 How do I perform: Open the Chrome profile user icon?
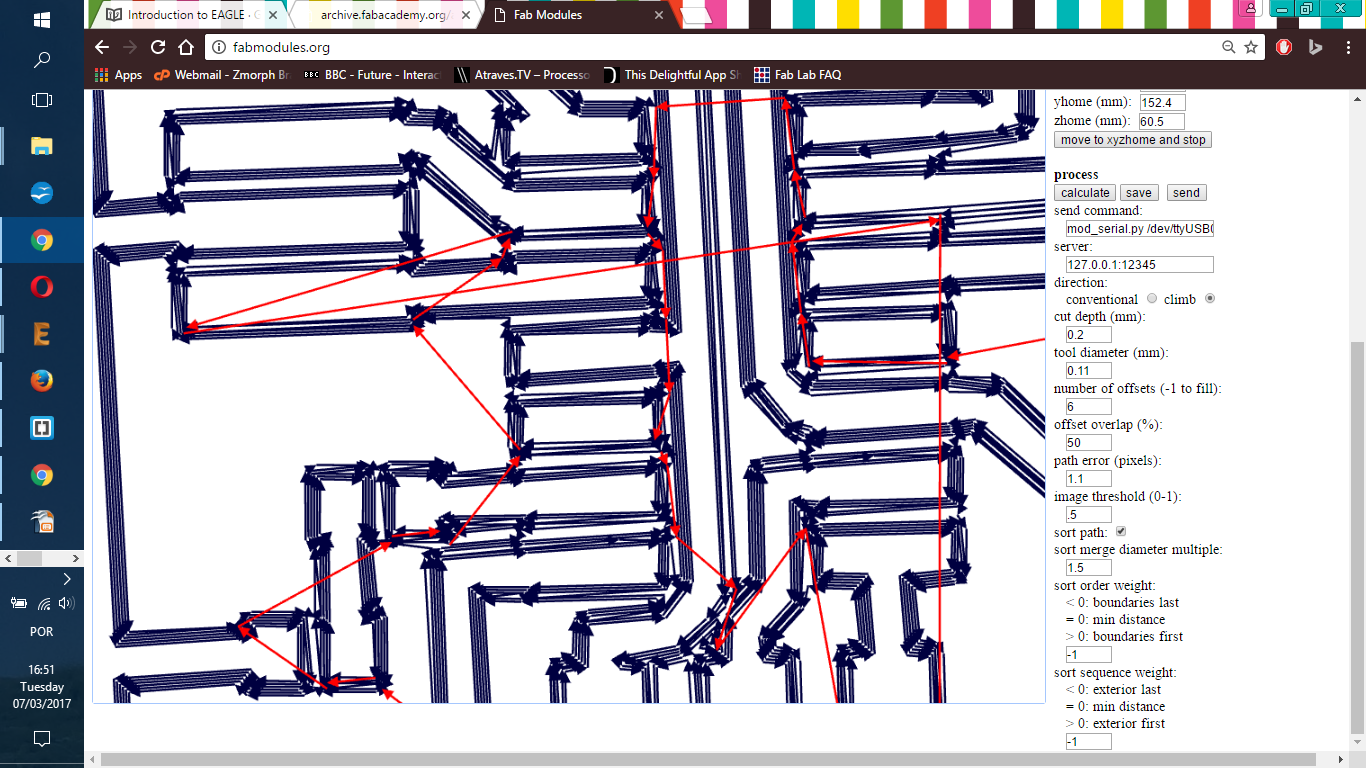[1251, 7]
